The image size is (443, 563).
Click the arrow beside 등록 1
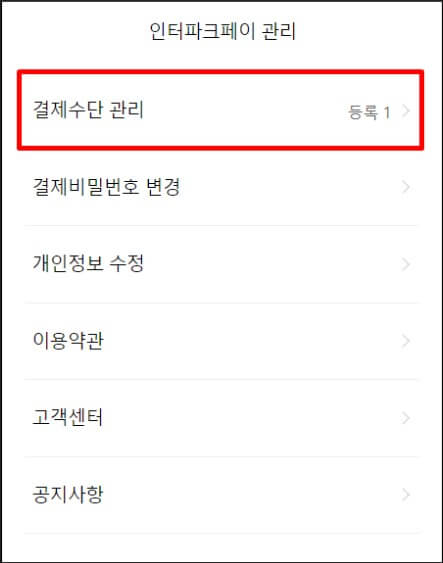pos(406,111)
